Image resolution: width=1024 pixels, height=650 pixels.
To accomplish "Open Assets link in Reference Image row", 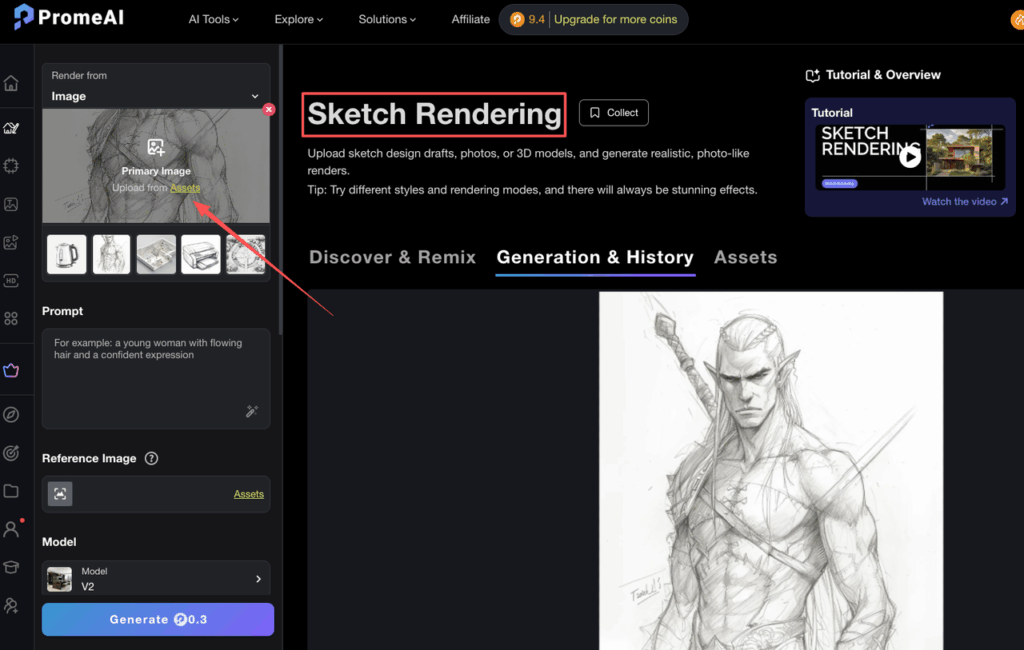I will pos(249,494).
